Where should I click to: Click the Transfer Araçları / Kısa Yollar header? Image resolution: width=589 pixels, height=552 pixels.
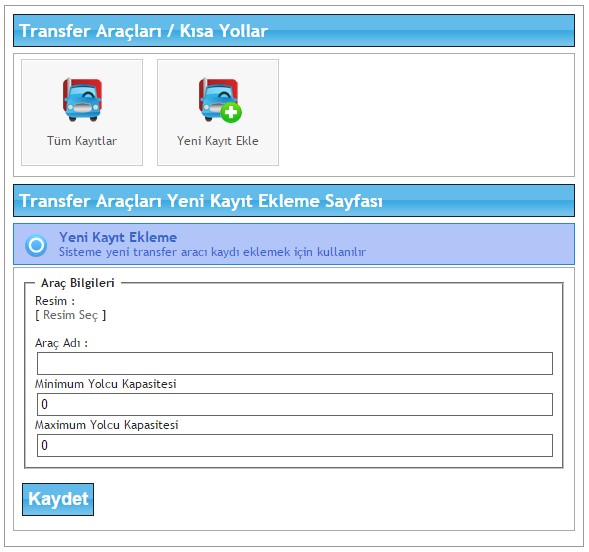coord(294,30)
